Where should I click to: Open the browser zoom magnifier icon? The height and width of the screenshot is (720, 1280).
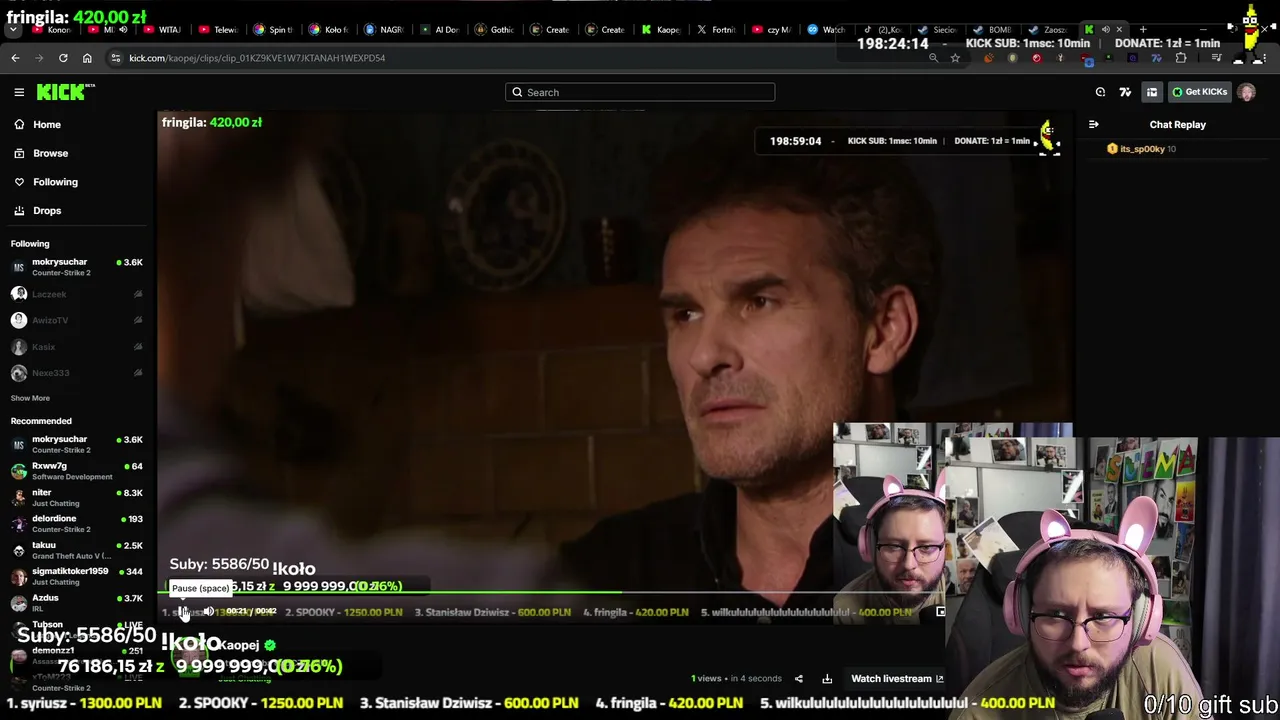[933, 58]
